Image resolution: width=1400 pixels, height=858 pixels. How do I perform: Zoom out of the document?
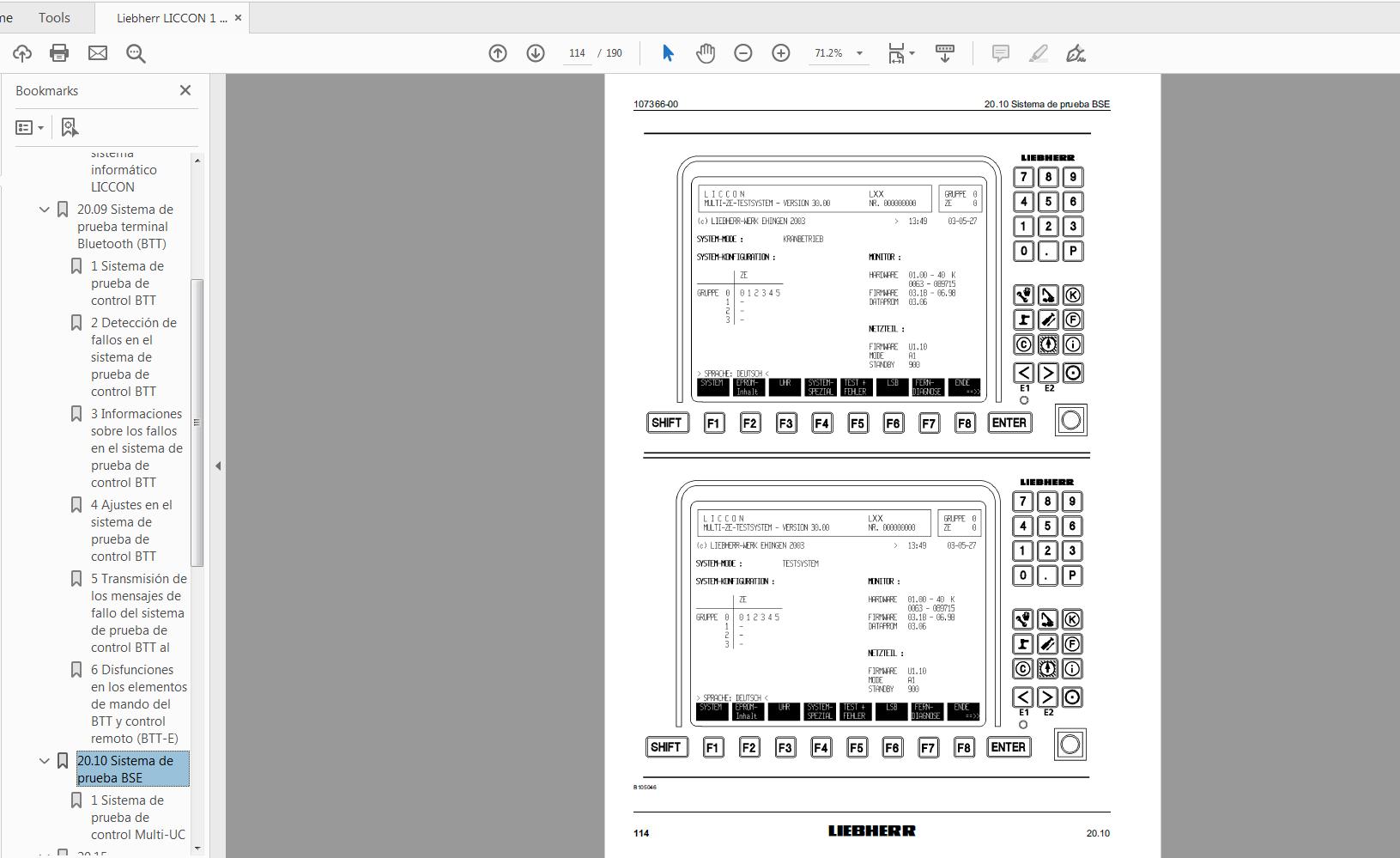click(743, 52)
